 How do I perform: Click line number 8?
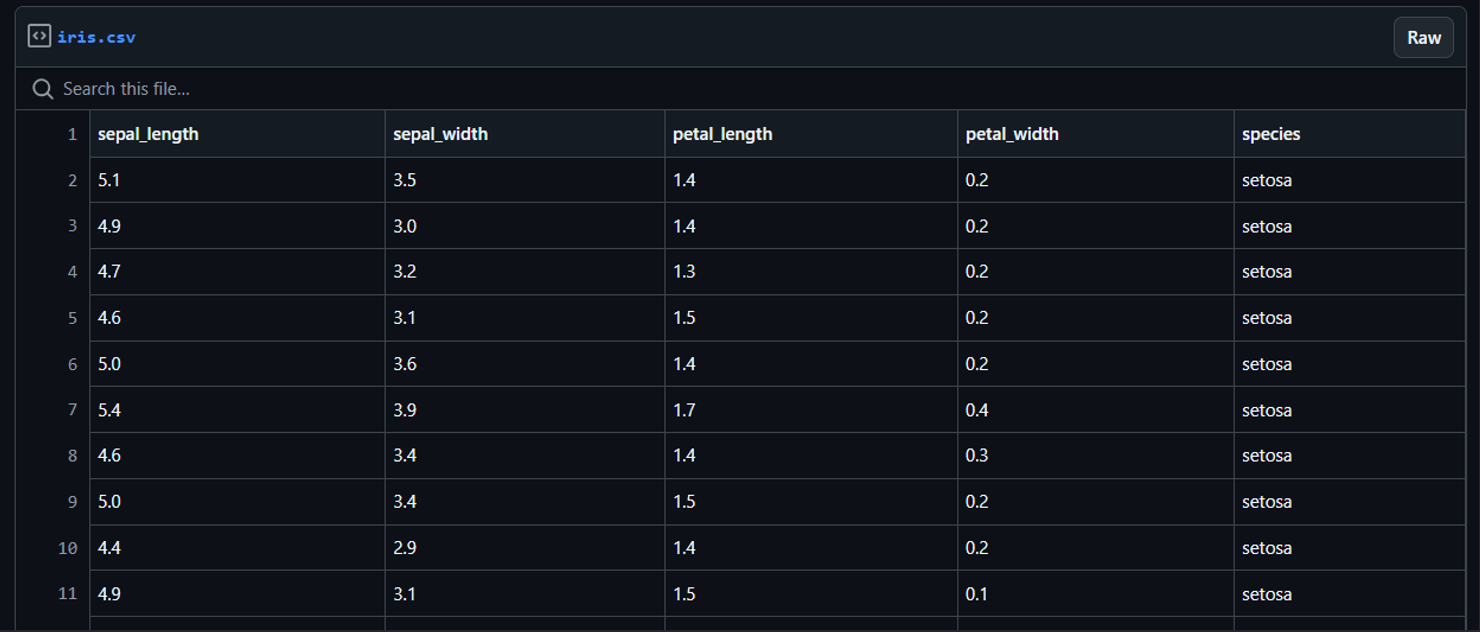[72, 456]
